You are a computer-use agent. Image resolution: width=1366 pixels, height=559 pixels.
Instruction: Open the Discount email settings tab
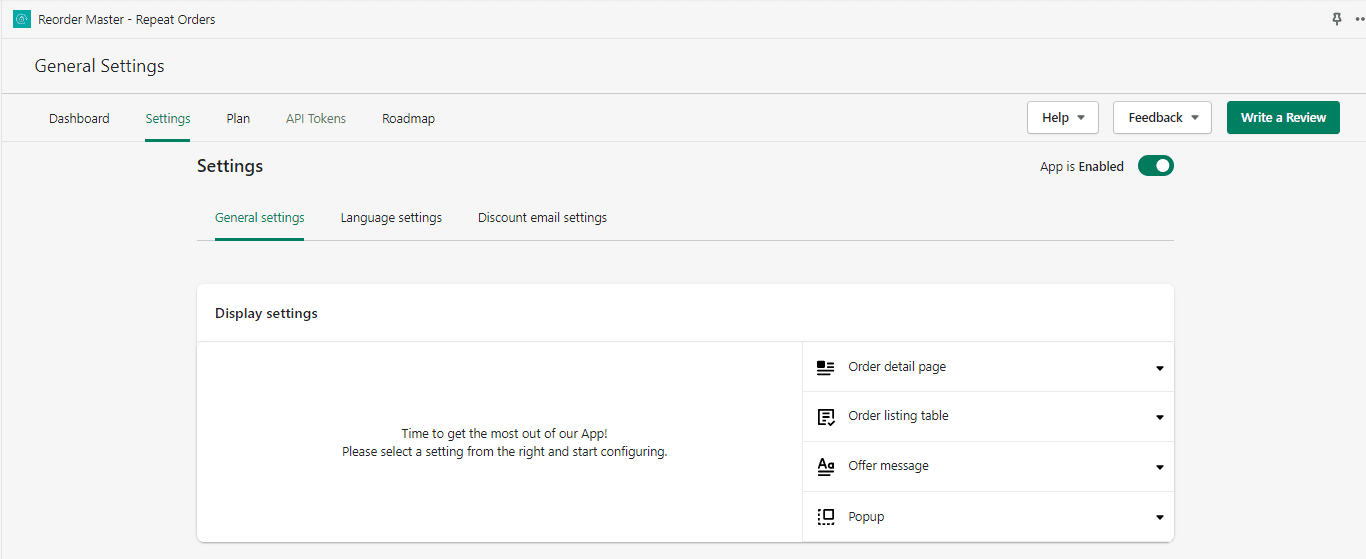point(542,218)
